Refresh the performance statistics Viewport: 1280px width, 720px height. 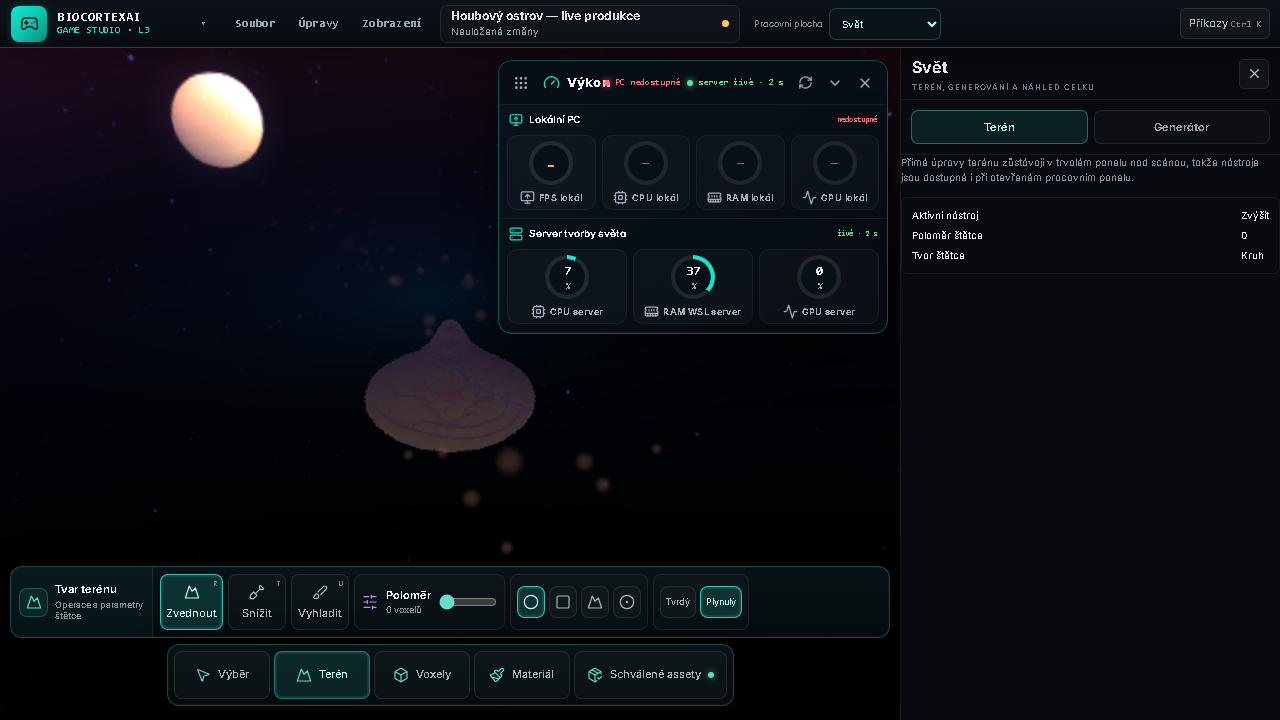point(805,83)
